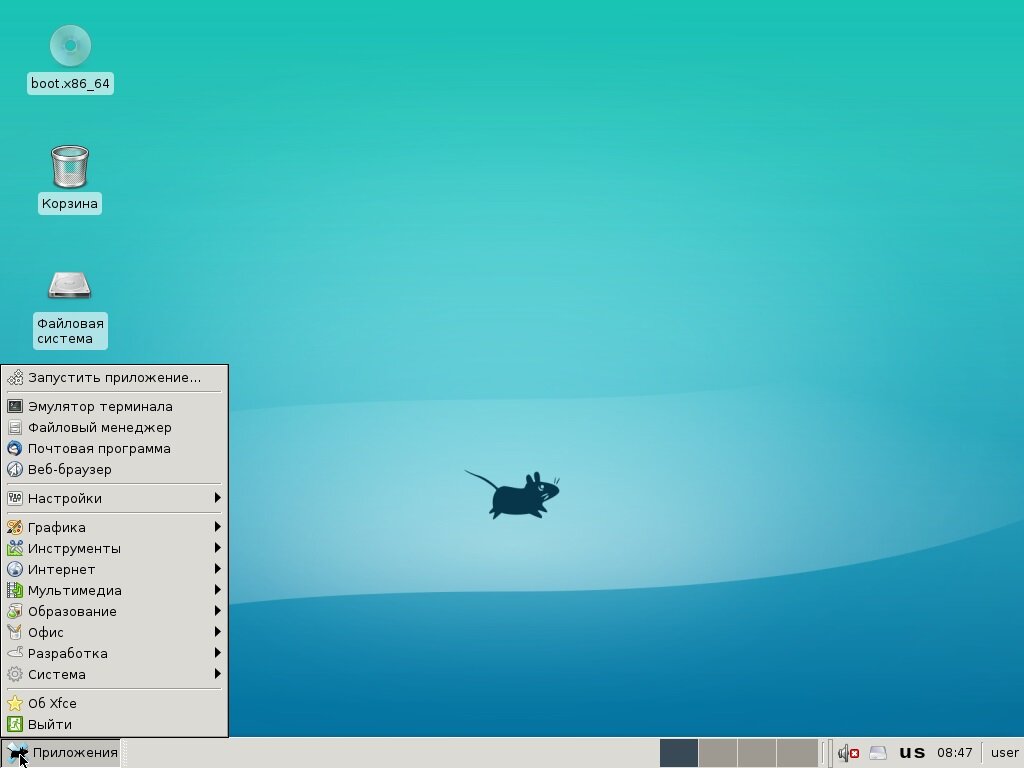
Task: Click the gear icon beside Запустить приложение
Action: pyautogui.click(x=14, y=377)
